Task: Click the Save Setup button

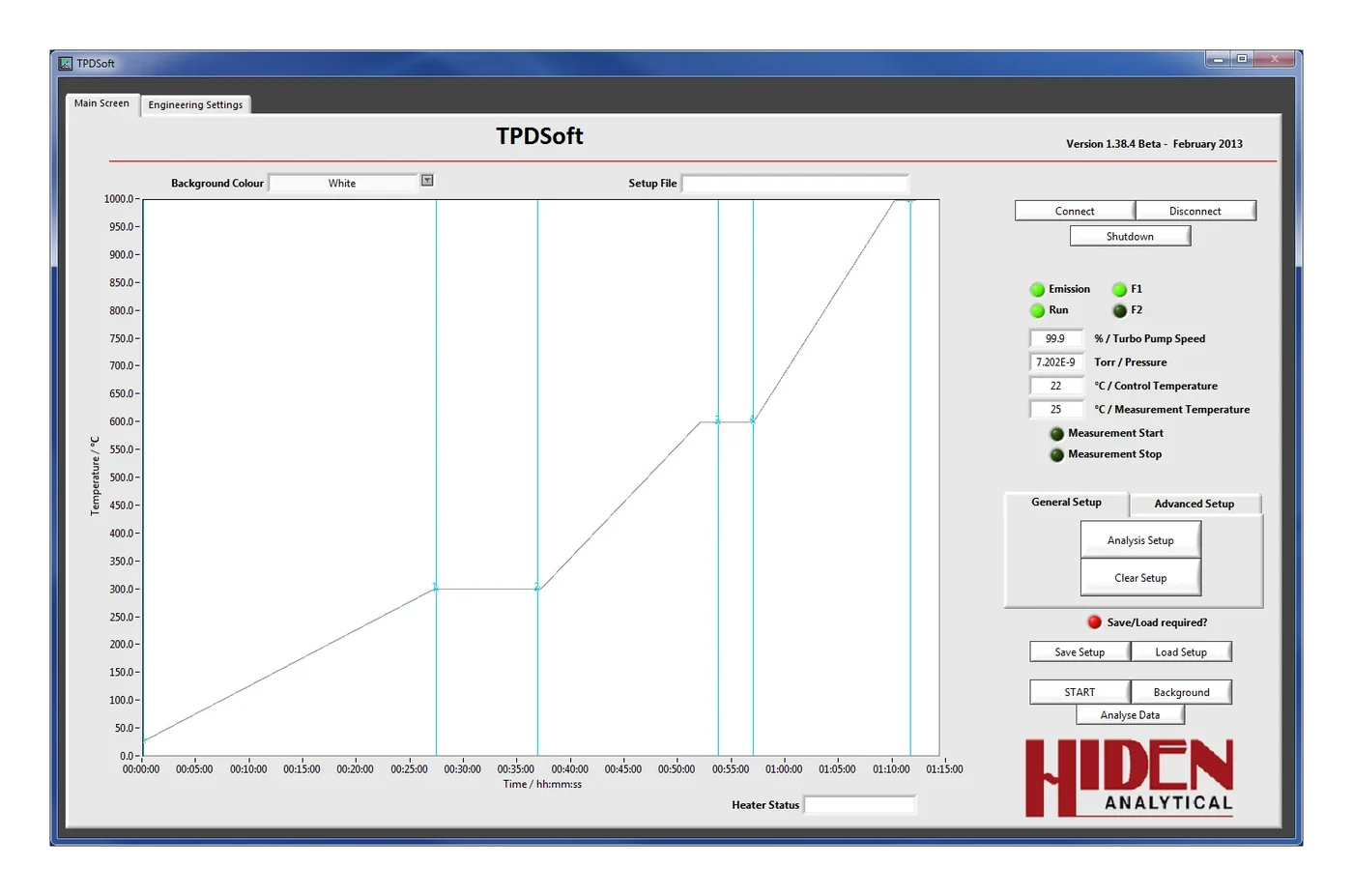Action: (1080, 652)
